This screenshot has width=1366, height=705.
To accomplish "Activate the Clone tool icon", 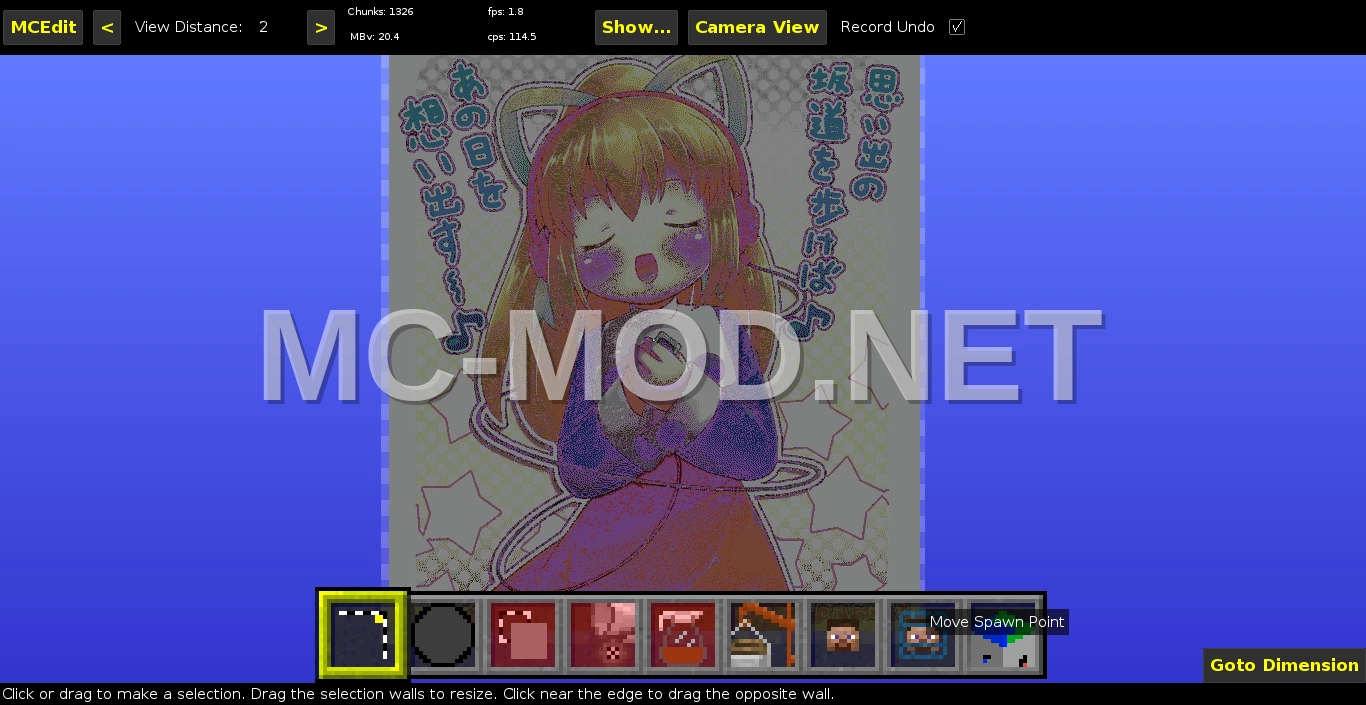I will (x=523, y=634).
